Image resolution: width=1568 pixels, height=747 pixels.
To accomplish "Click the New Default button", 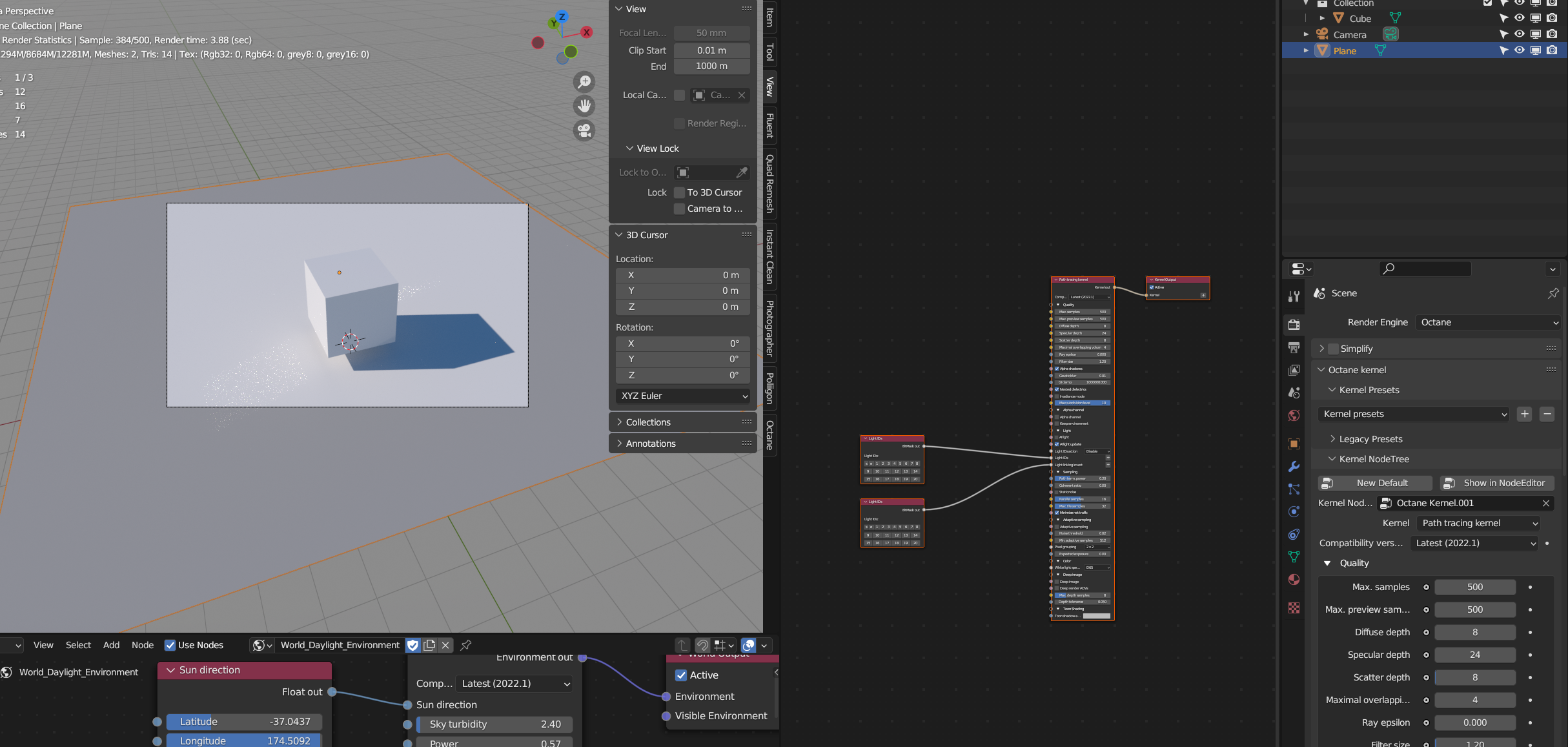I will [x=1374, y=483].
